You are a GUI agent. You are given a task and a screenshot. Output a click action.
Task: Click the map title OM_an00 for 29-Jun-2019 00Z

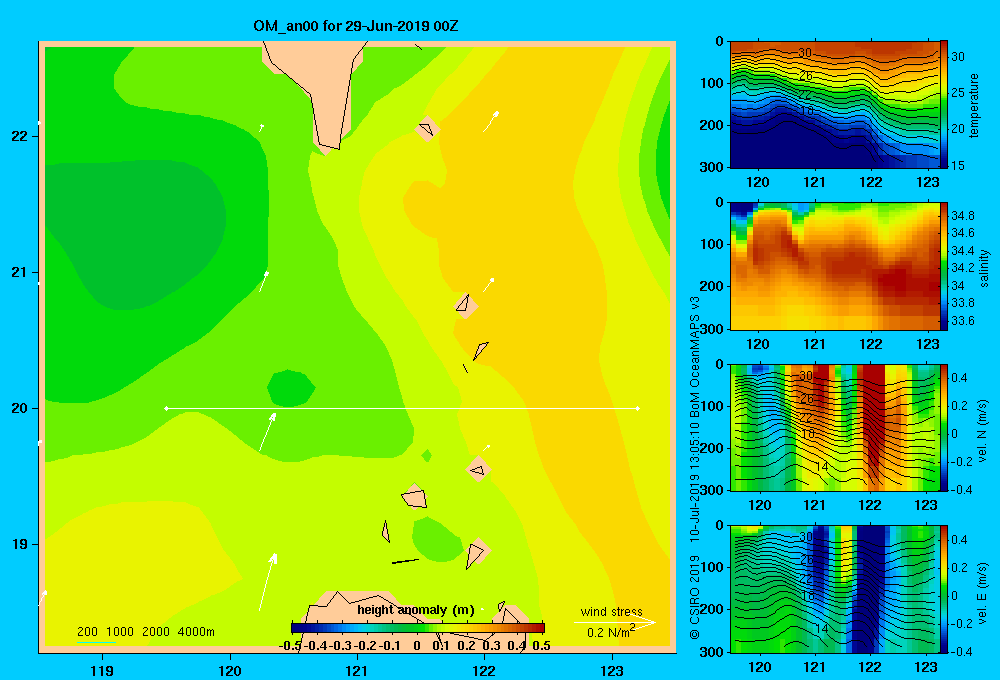(x=355, y=26)
